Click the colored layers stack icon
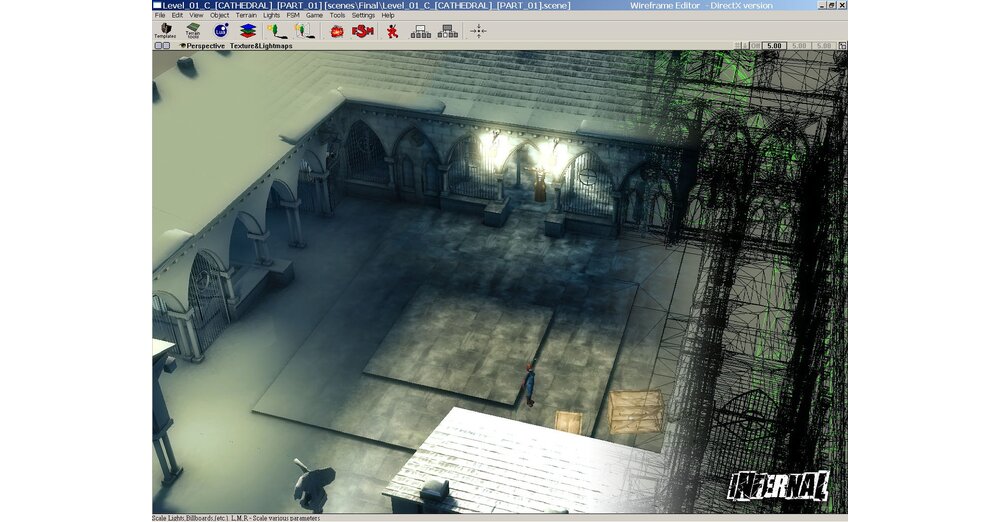Image resolution: width=1000 pixels, height=522 pixels. tap(248, 31)
